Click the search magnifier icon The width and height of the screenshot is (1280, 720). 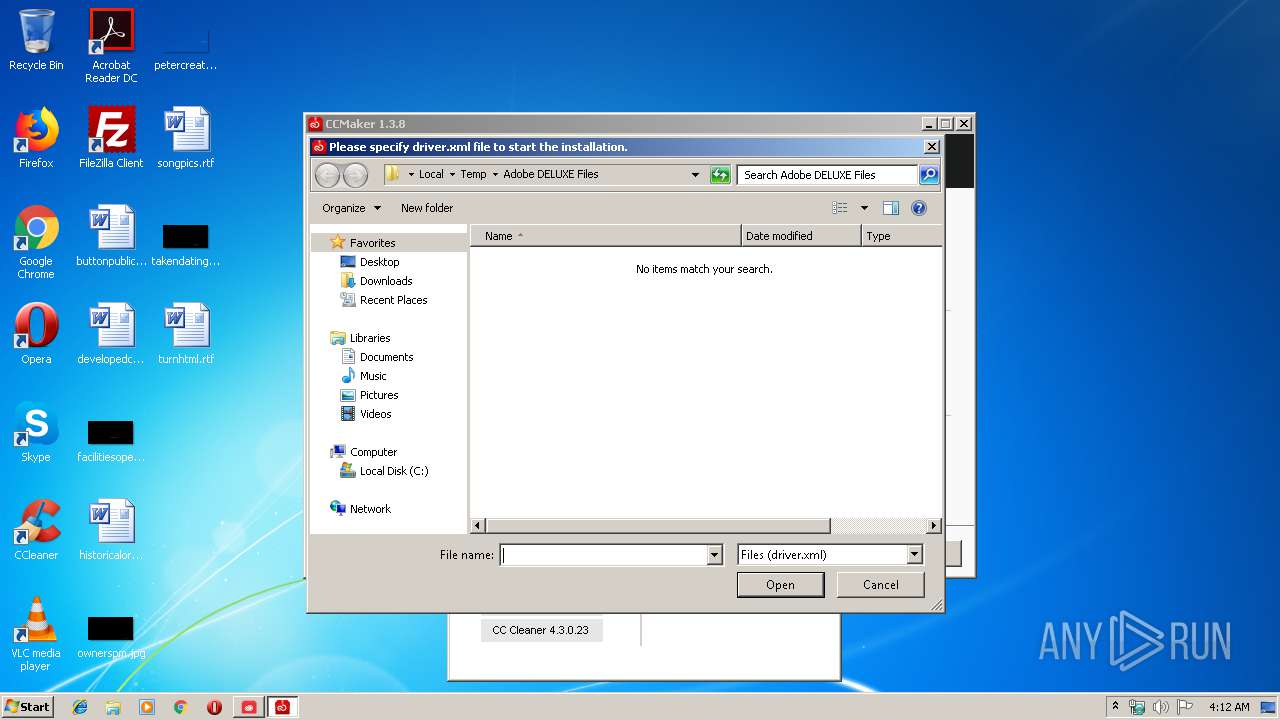pyautogui.click(x=928, y=175)
